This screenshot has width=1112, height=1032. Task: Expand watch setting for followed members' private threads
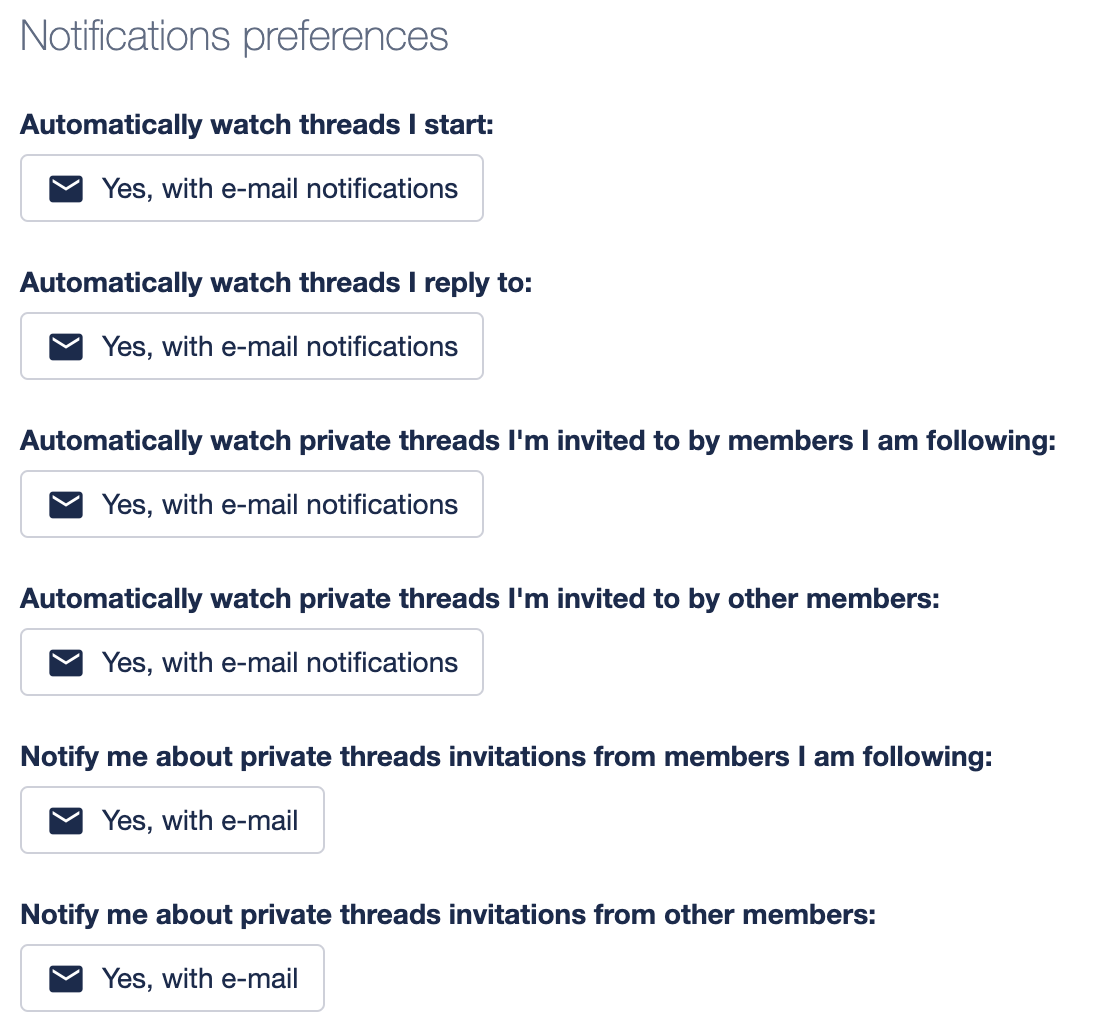252,505
